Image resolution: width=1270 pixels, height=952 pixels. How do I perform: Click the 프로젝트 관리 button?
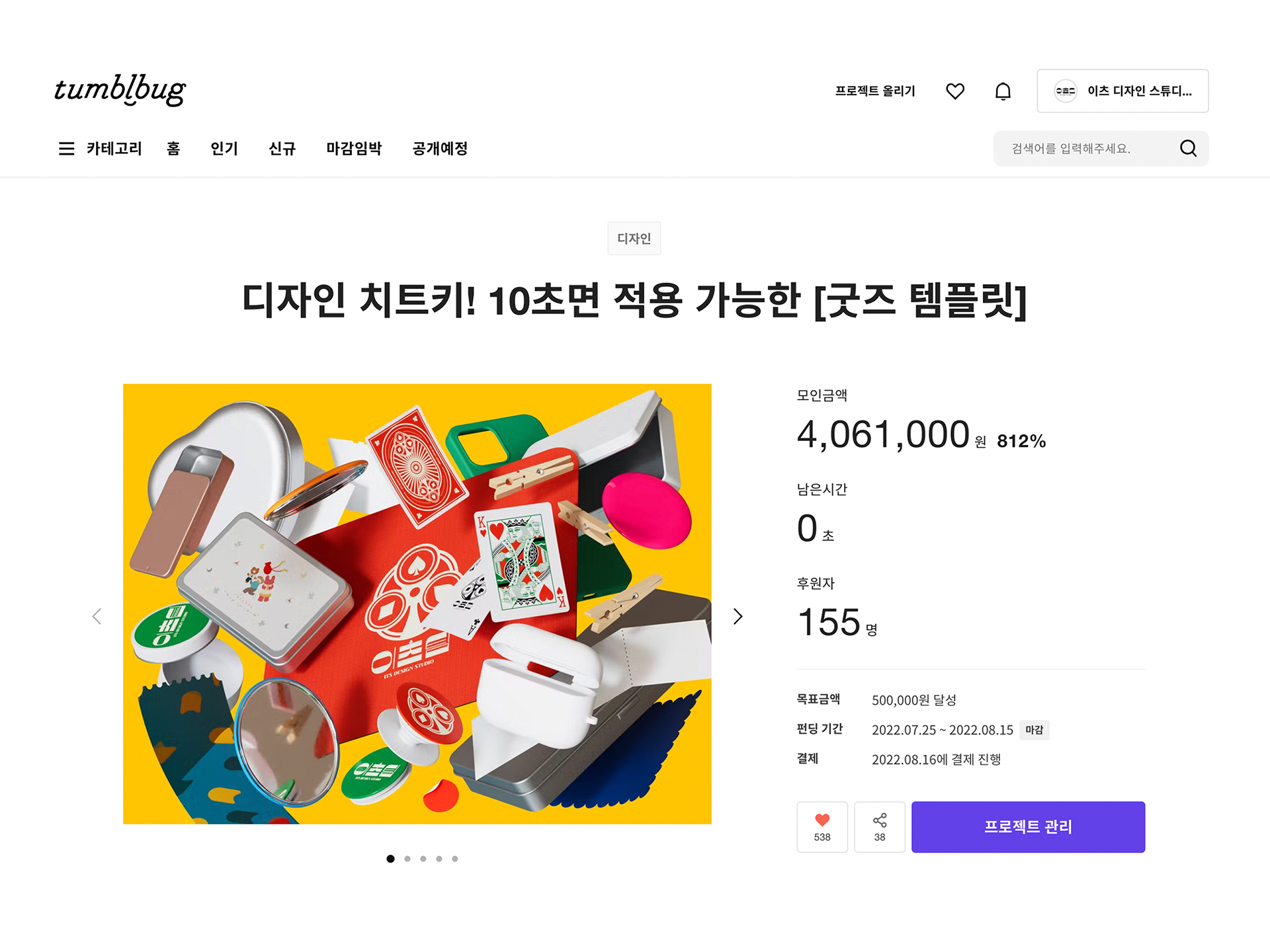pos(1028,827)
